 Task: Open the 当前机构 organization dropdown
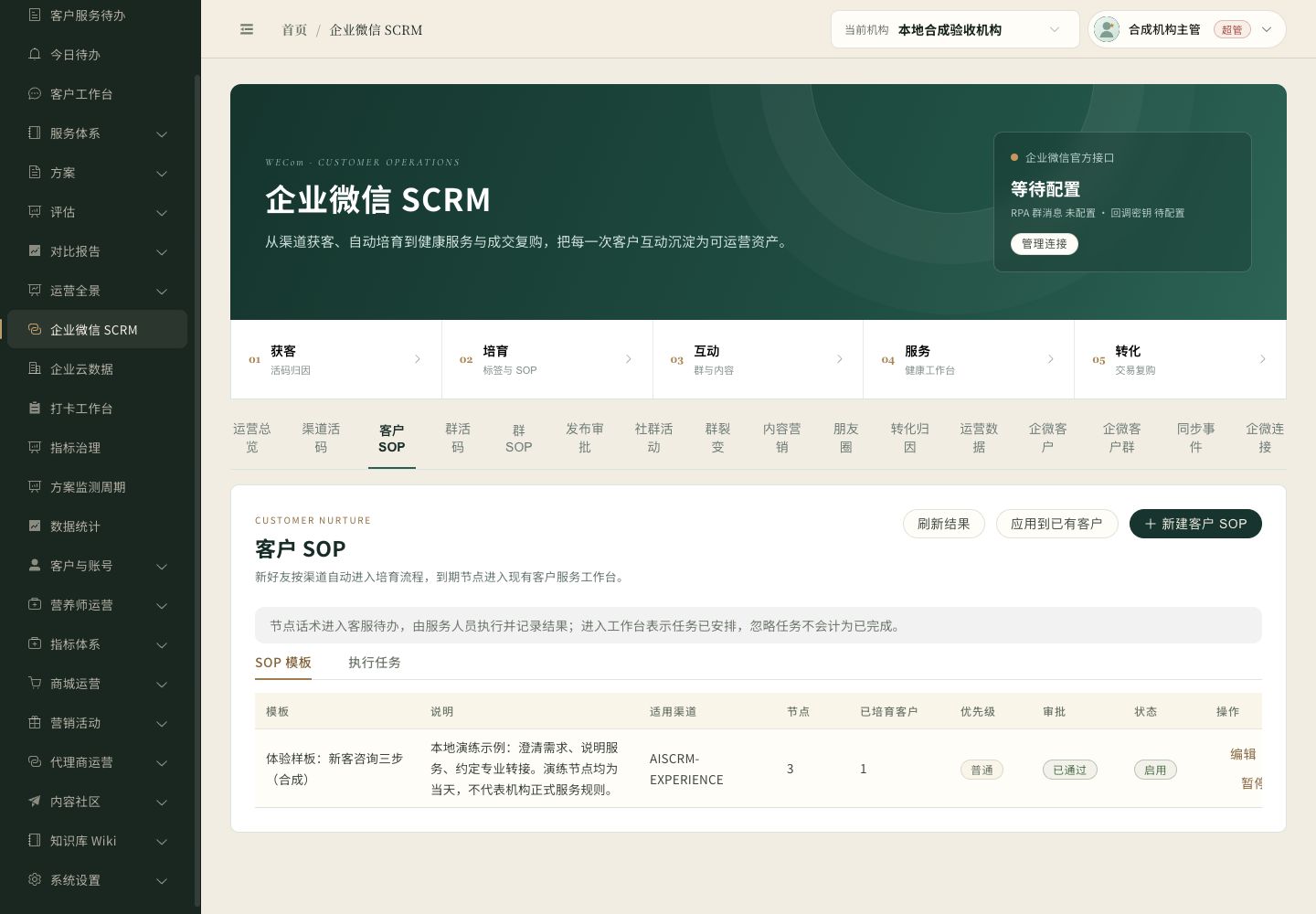[955, 29]
